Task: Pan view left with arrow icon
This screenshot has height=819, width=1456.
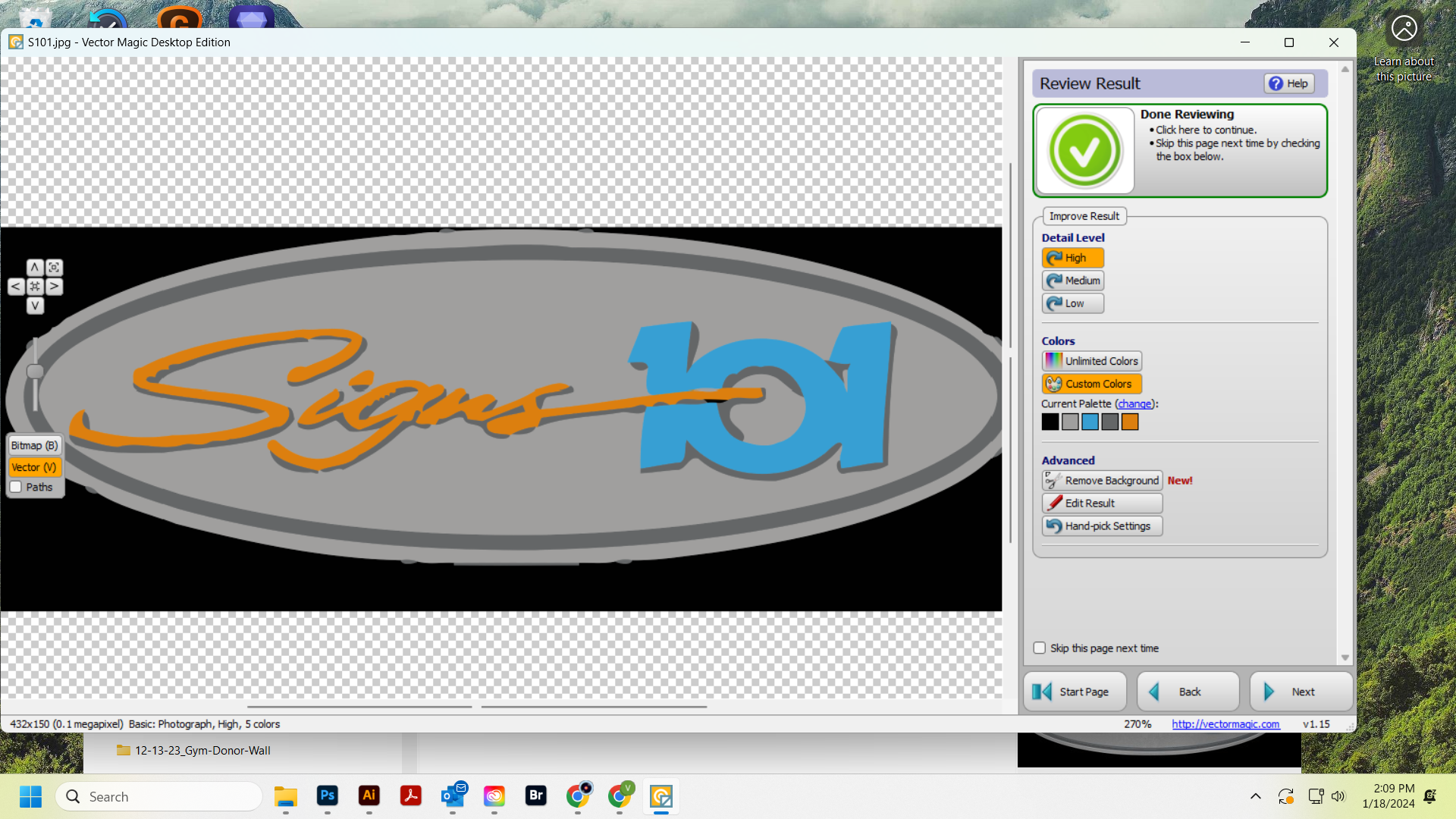Action: [x=16, y=287]
